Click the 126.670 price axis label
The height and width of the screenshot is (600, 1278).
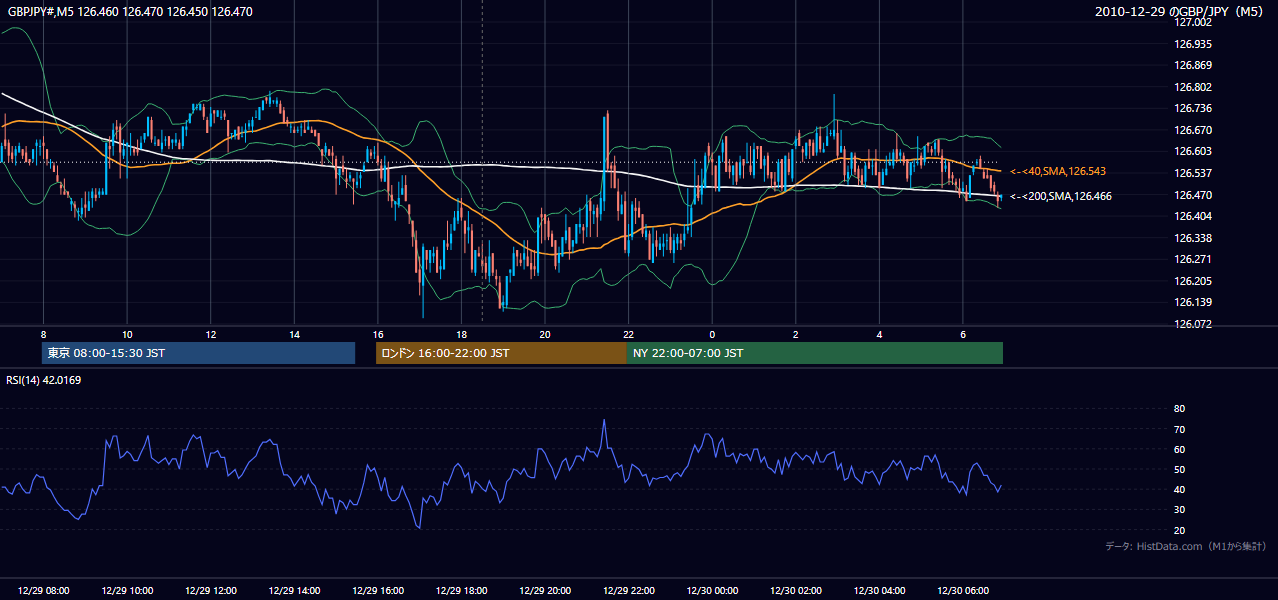[1192, 130]
